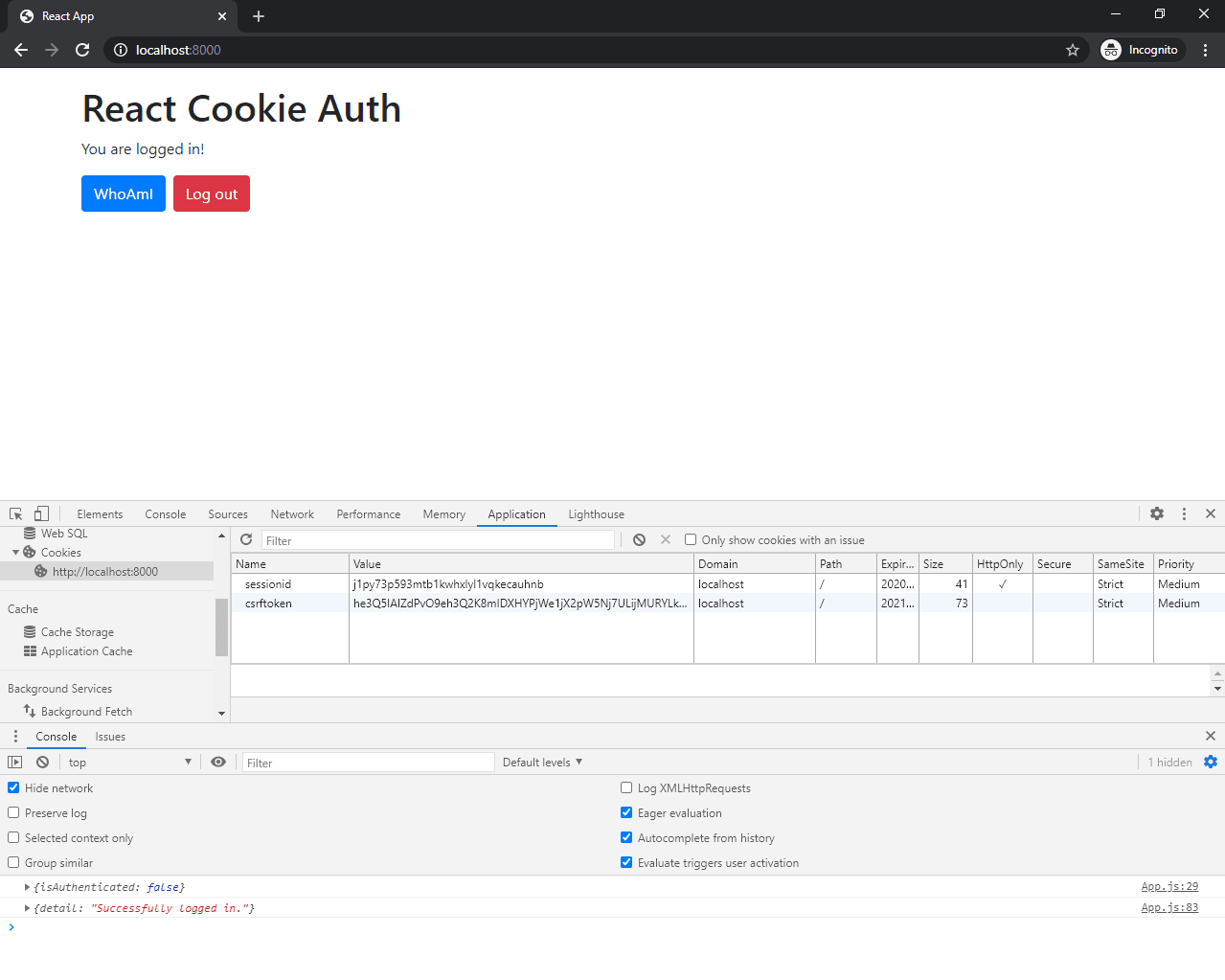Sort cookies by Name column
This screenshot has height=980, width=1225.
[290, 563]
